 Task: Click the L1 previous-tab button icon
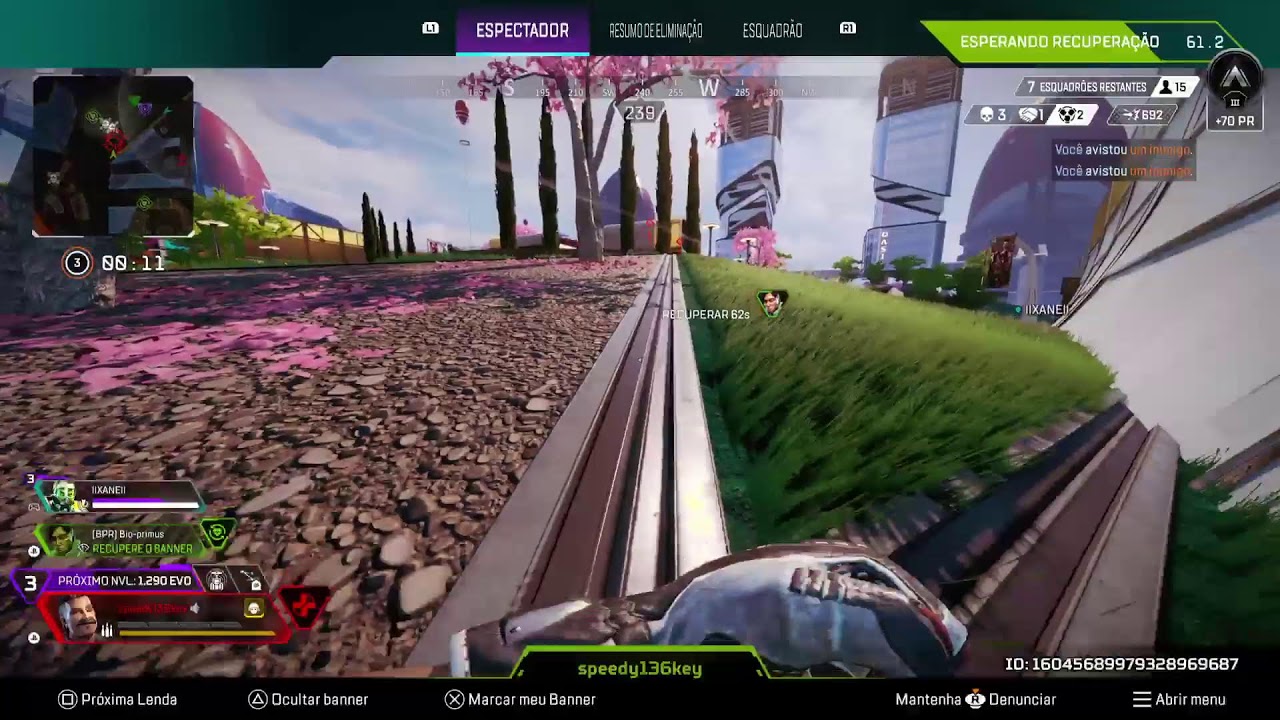pos(431,28)
